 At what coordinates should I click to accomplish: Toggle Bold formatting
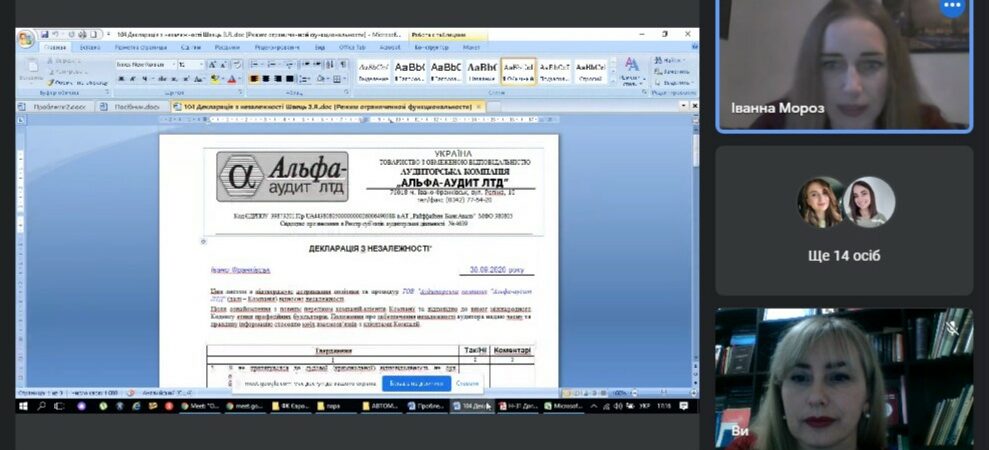121,79
